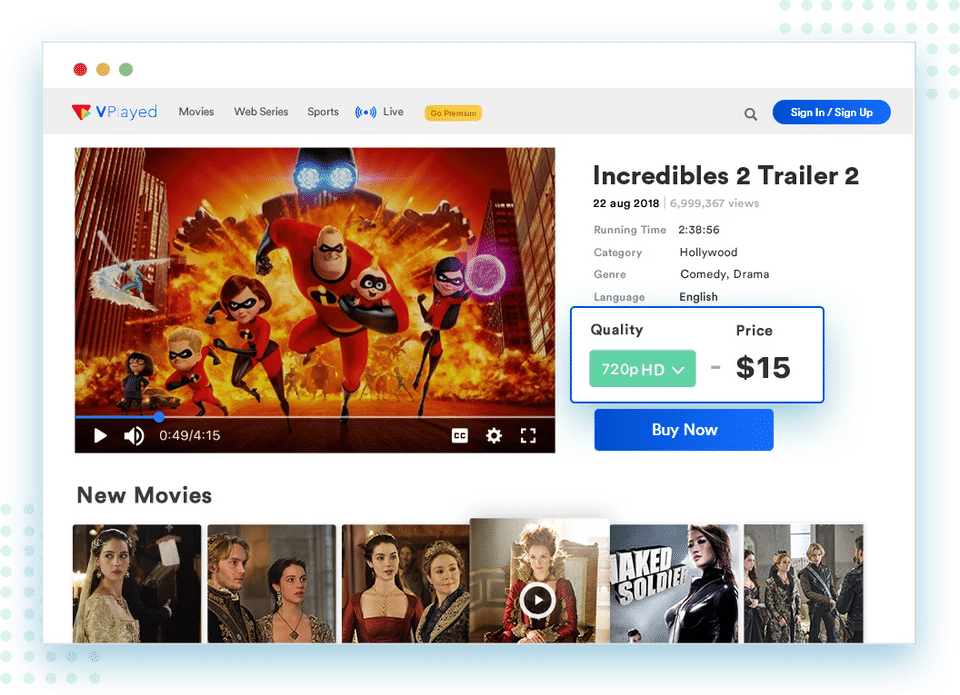Click the Incredibles 2 Trailer 2 title
The width and height of the screenshot is (960, 695).
pyautogui.click(x=726, y=176)
